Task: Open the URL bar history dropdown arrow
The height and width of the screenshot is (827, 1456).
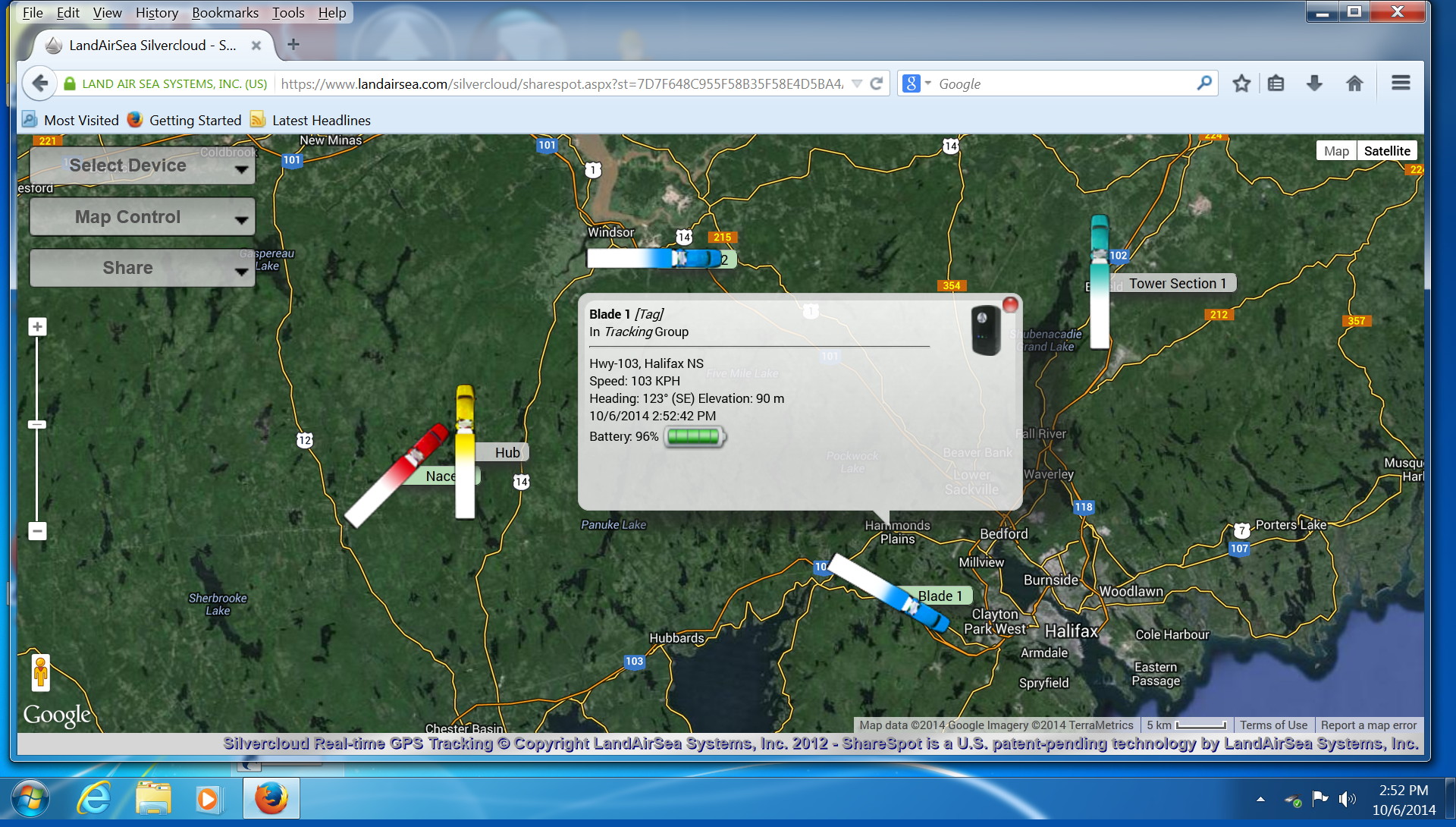Action: [x=857, y=83]
